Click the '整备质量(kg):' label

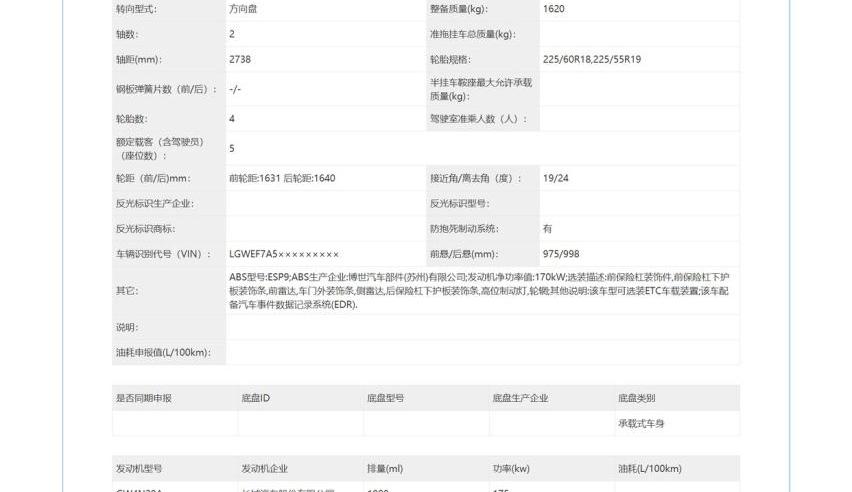459,9
